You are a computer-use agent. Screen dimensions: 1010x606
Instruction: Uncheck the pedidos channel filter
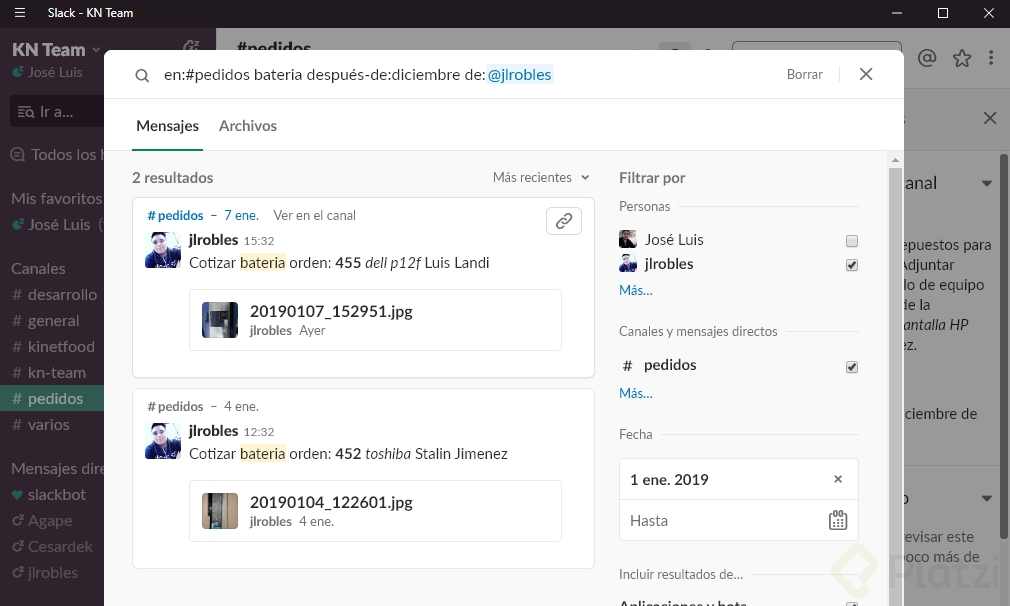[852, 367]
